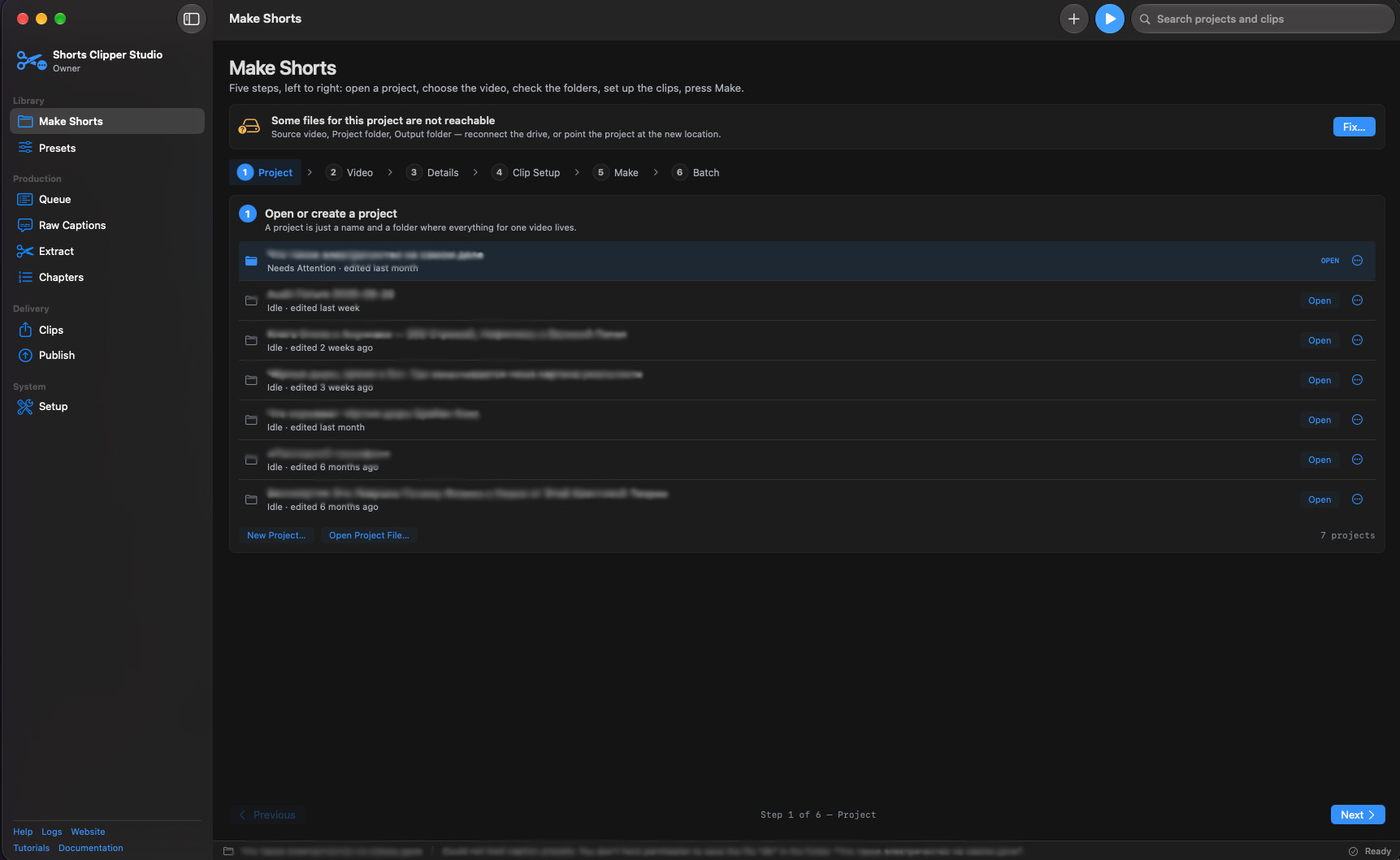Select the Project step tab
The height and width of the screenshot is (860, 1400).
pos(266,172)
